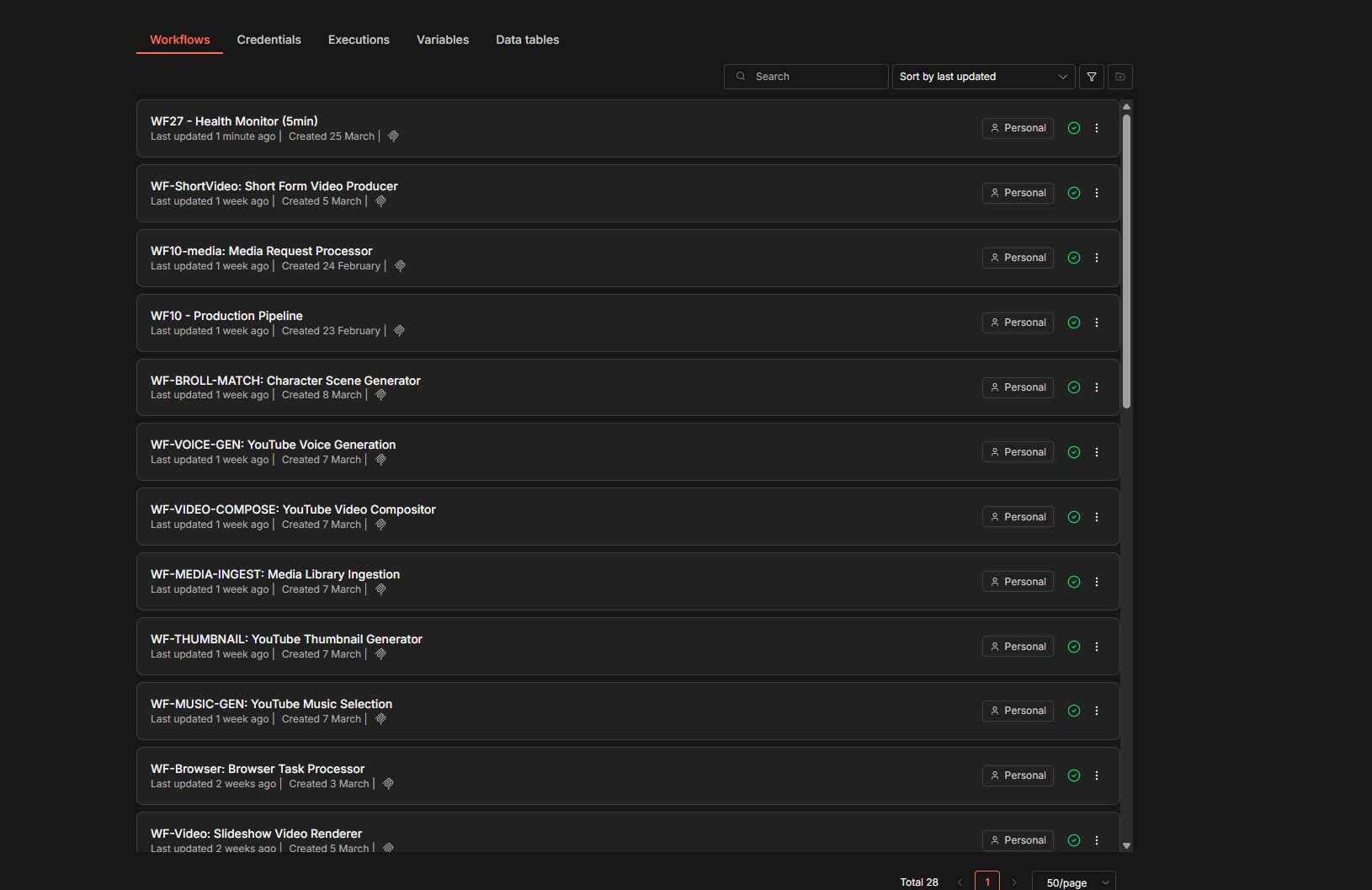
Task: Open the 50/page page size dropdown
Action: tap(1073, 882)
